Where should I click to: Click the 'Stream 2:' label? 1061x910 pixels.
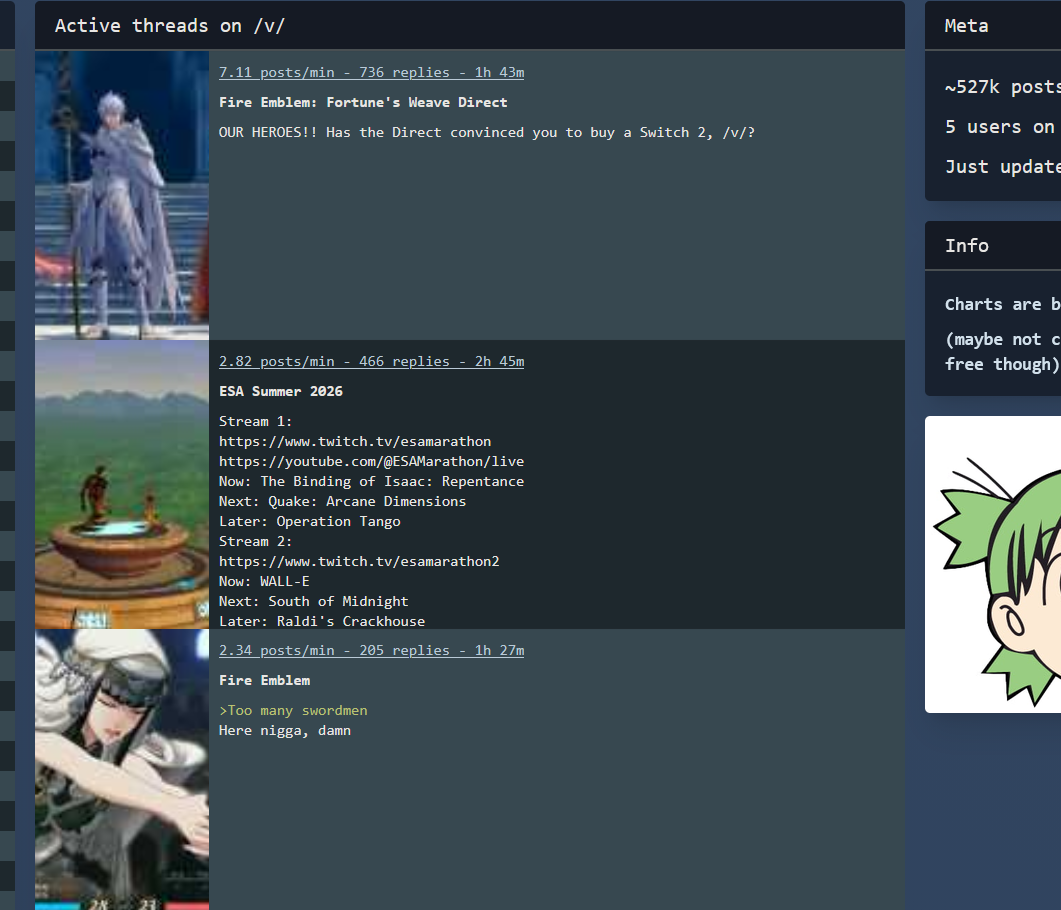pos(255,541)
